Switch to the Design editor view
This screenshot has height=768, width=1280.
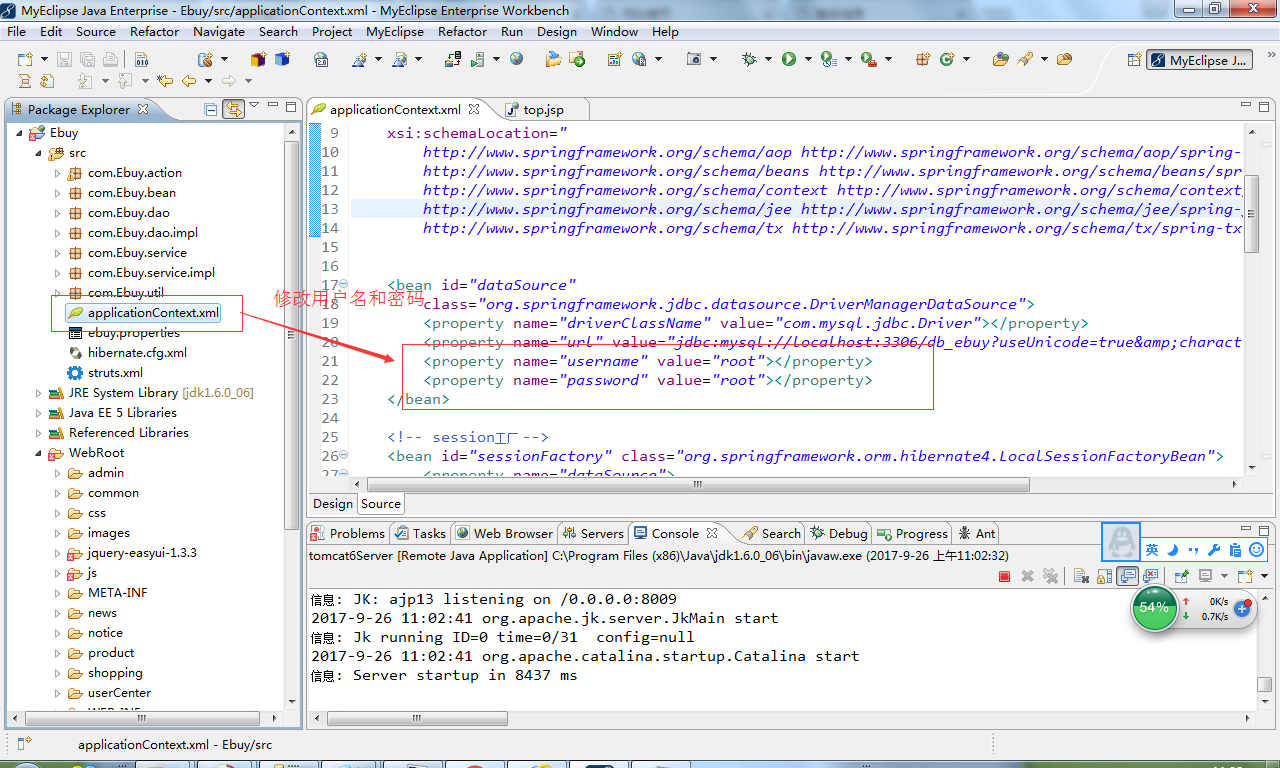[x=333, y=504]
